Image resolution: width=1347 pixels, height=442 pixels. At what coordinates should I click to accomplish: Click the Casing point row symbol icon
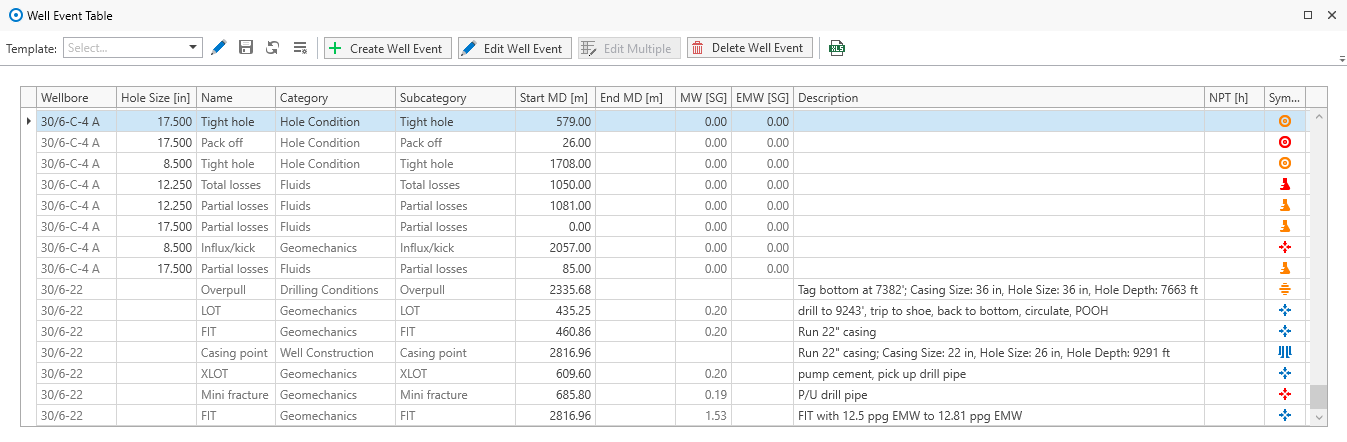click(1285, 352)
